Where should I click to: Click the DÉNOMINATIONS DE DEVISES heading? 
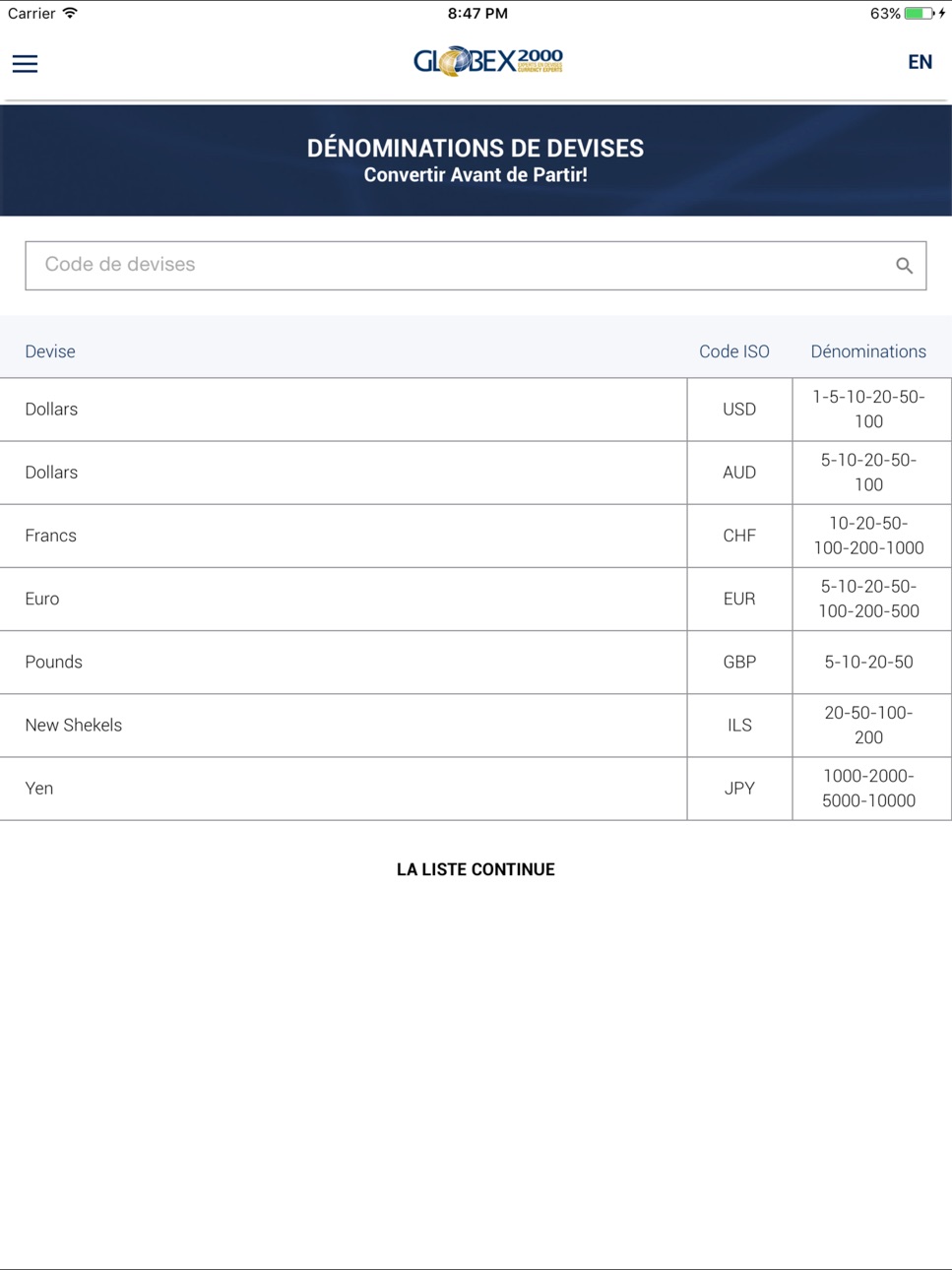pyautogui.click(x=476, y=148)
